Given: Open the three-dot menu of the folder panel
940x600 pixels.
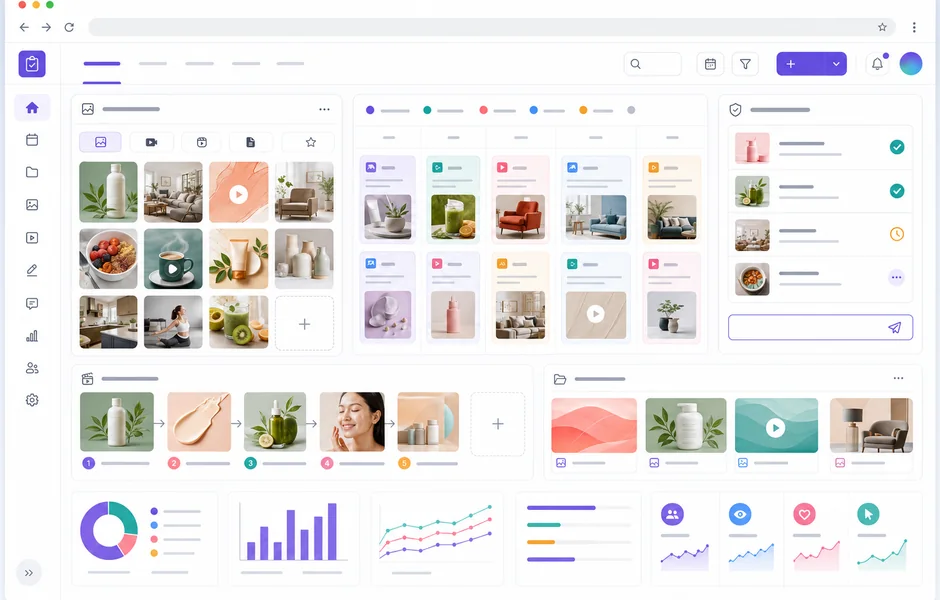Looking at the screenshot, I should click(898, 378).
